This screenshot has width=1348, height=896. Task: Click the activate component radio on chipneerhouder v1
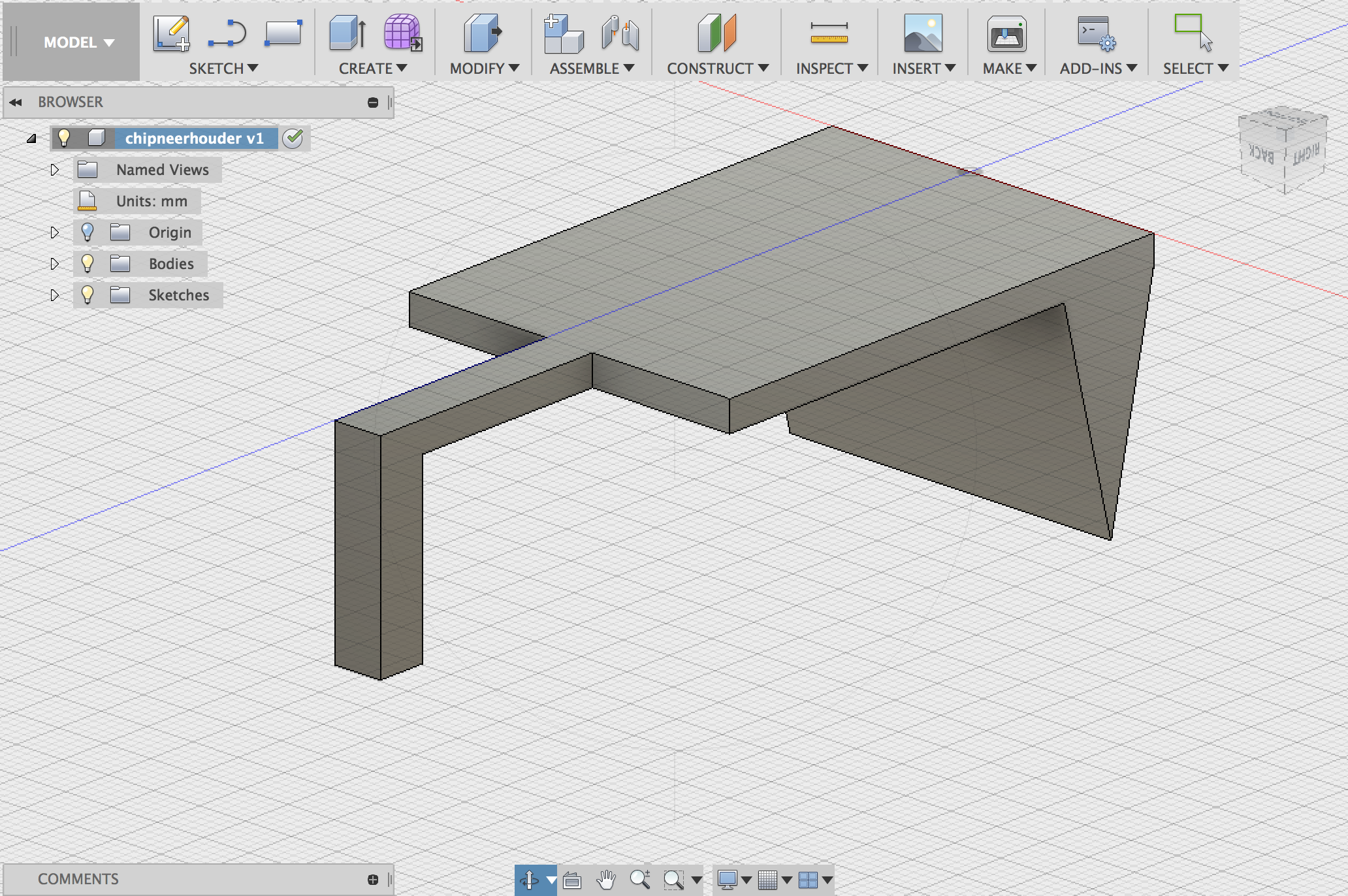293,138
